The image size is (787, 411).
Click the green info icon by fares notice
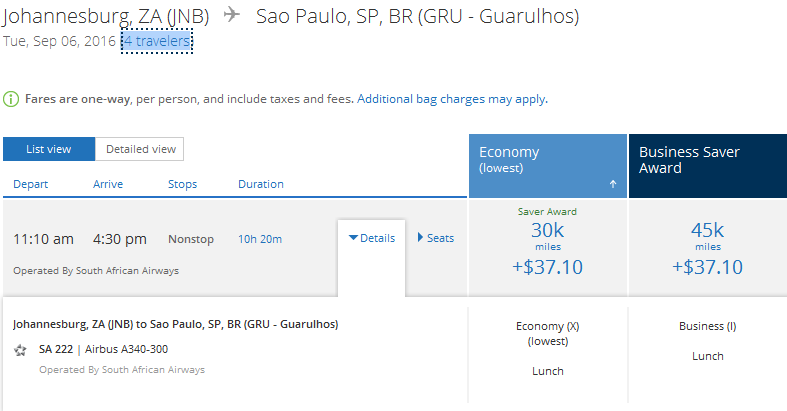pyautogui.click(x=10, y=99)
